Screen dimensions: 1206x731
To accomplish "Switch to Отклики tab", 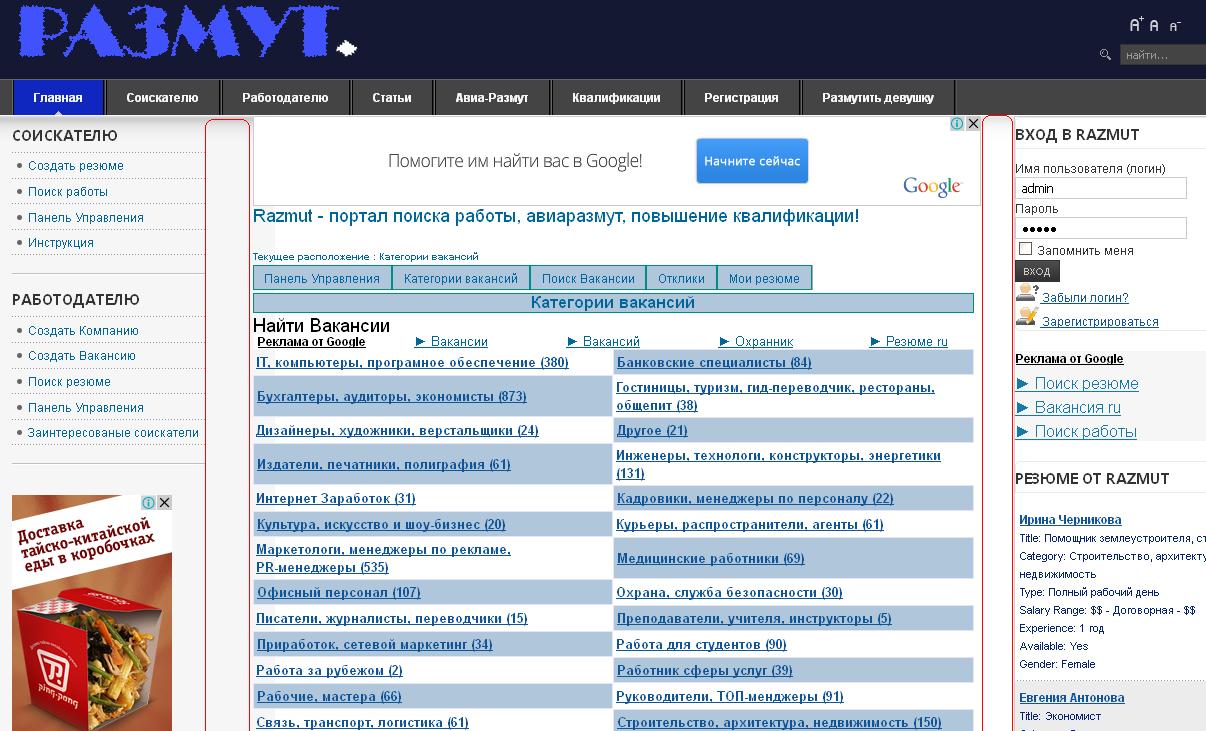I will point(682,278).
